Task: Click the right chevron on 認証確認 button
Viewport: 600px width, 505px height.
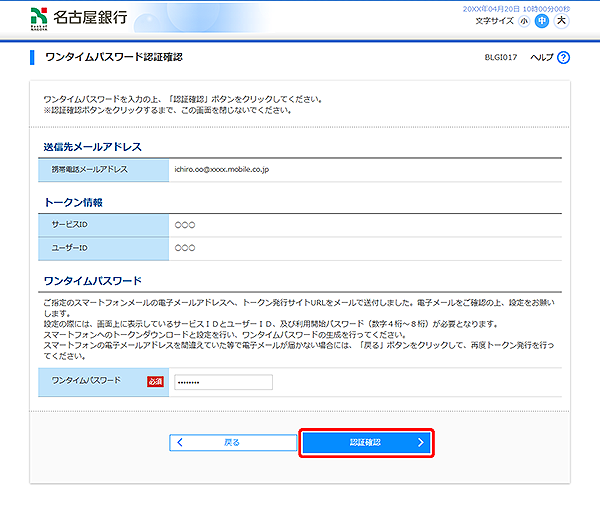Action: pos(421,442)
